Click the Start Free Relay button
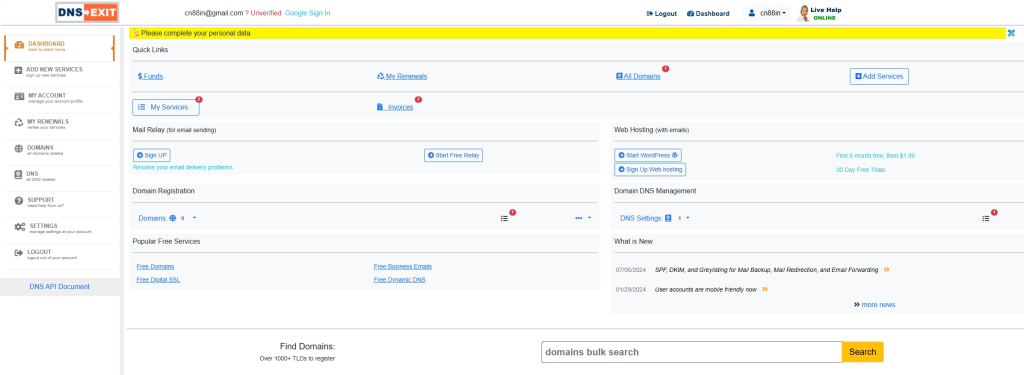This screenshot has height=375, width=1024. (x=453, y=155)
